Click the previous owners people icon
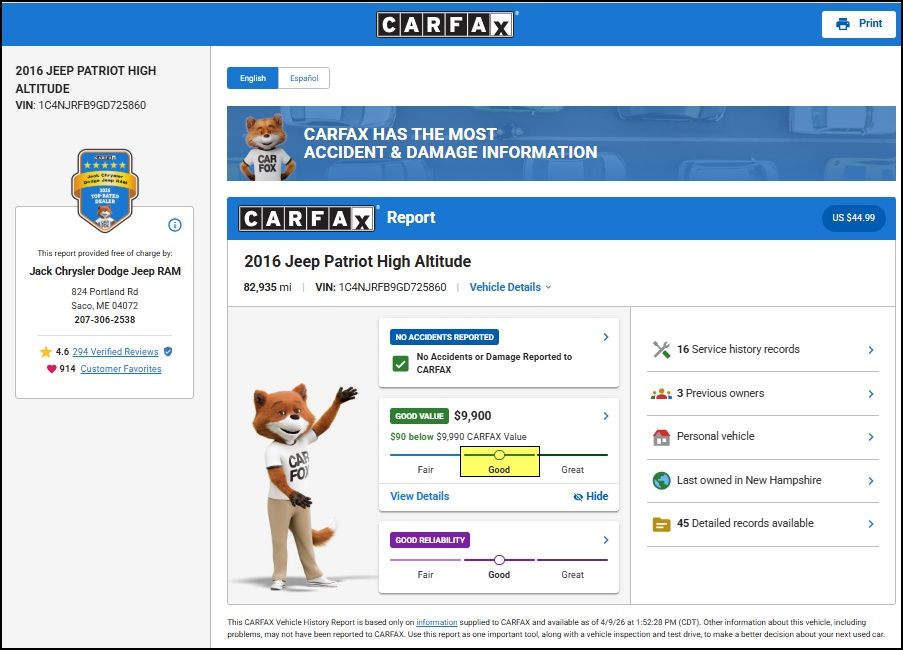 click(x=661, y=394)
